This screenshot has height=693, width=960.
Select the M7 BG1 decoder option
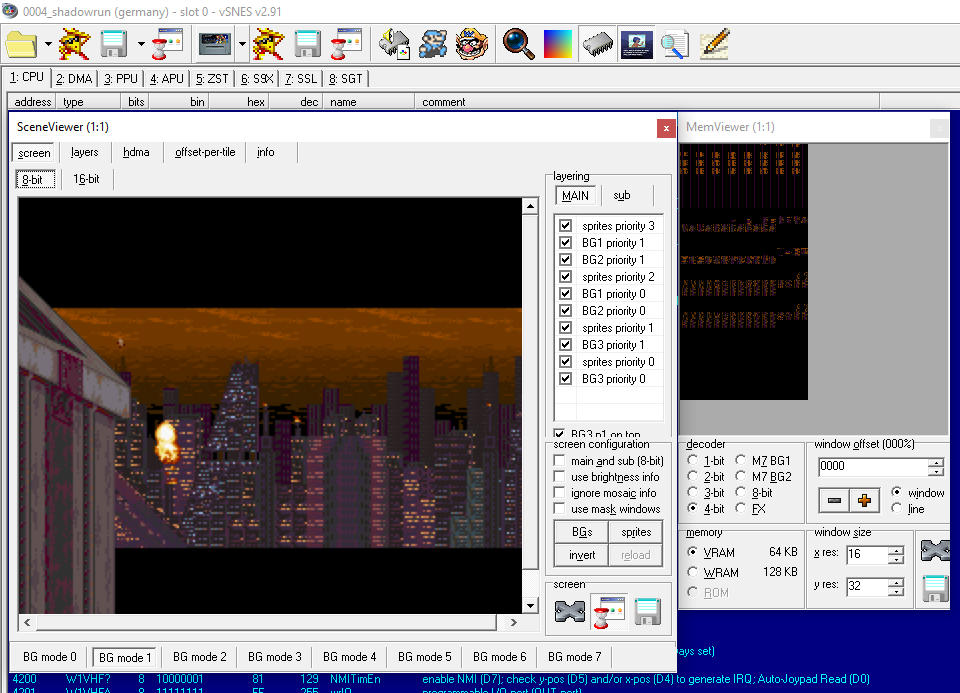pyautogui.click(x=741, y=460)
